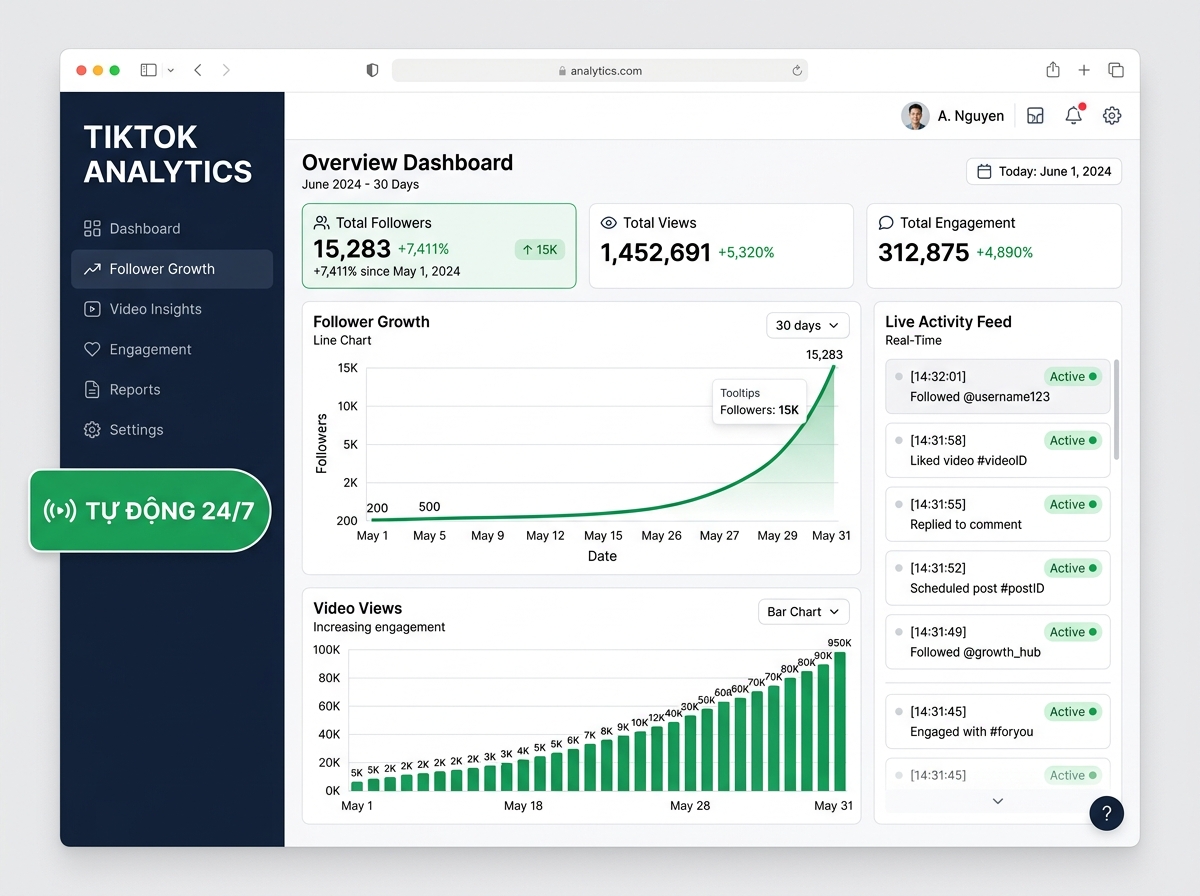Click the broadcast icon in TỰ ĐỘNG badge
The height and width of the screenshot is (896, 1200).
[60, 510]
